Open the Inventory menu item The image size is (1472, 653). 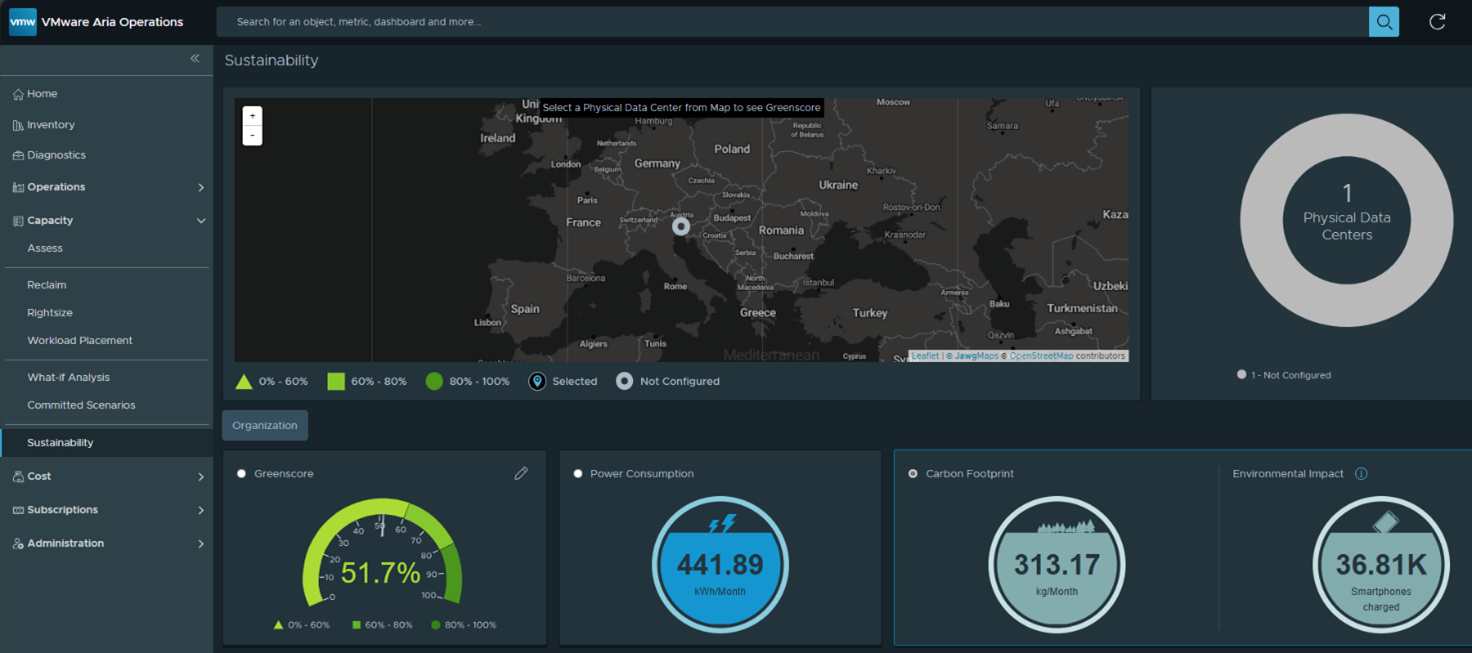pos(51,125)
